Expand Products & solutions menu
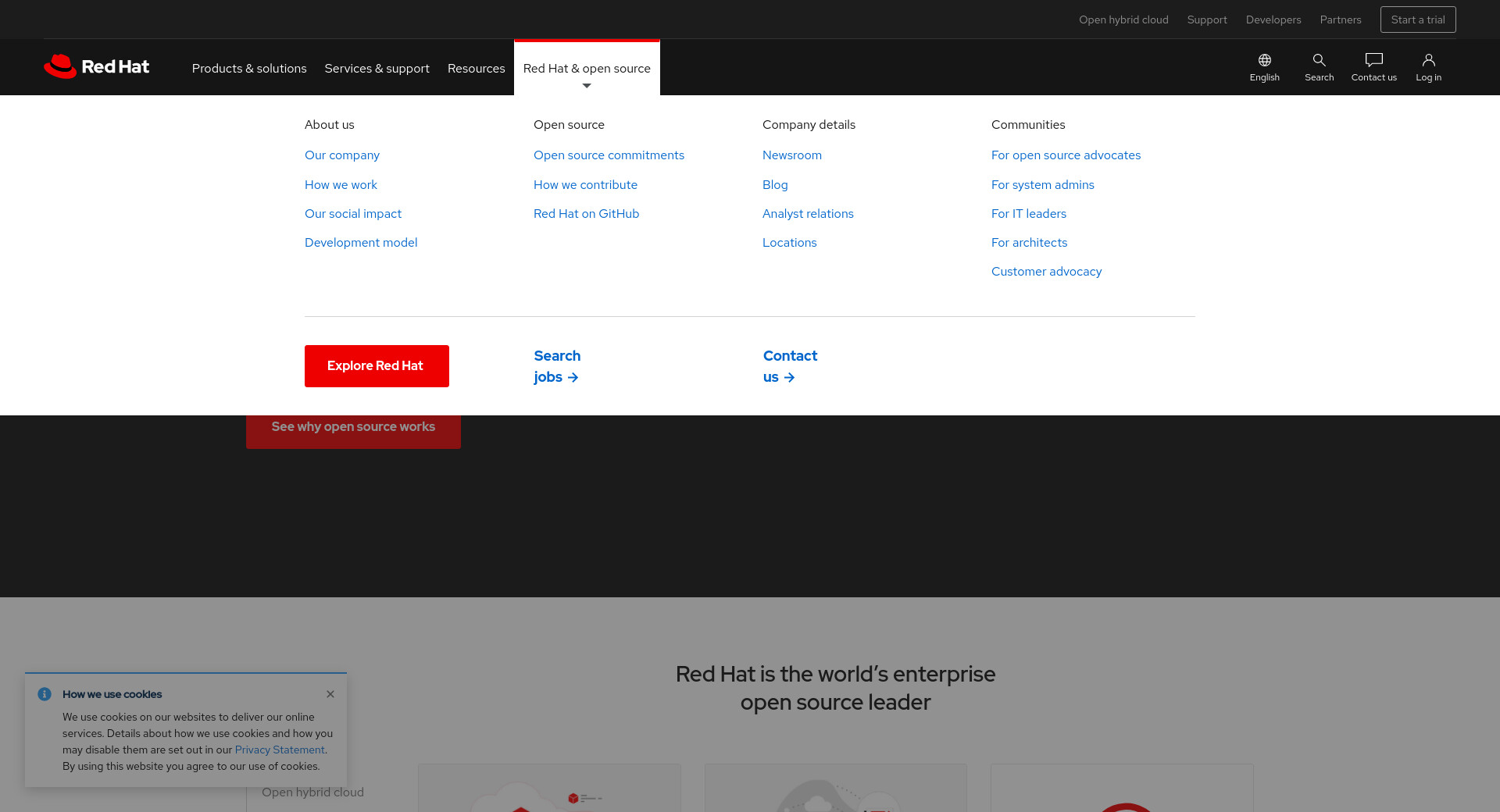1500x812 pixels. click(x=249, y=69)
